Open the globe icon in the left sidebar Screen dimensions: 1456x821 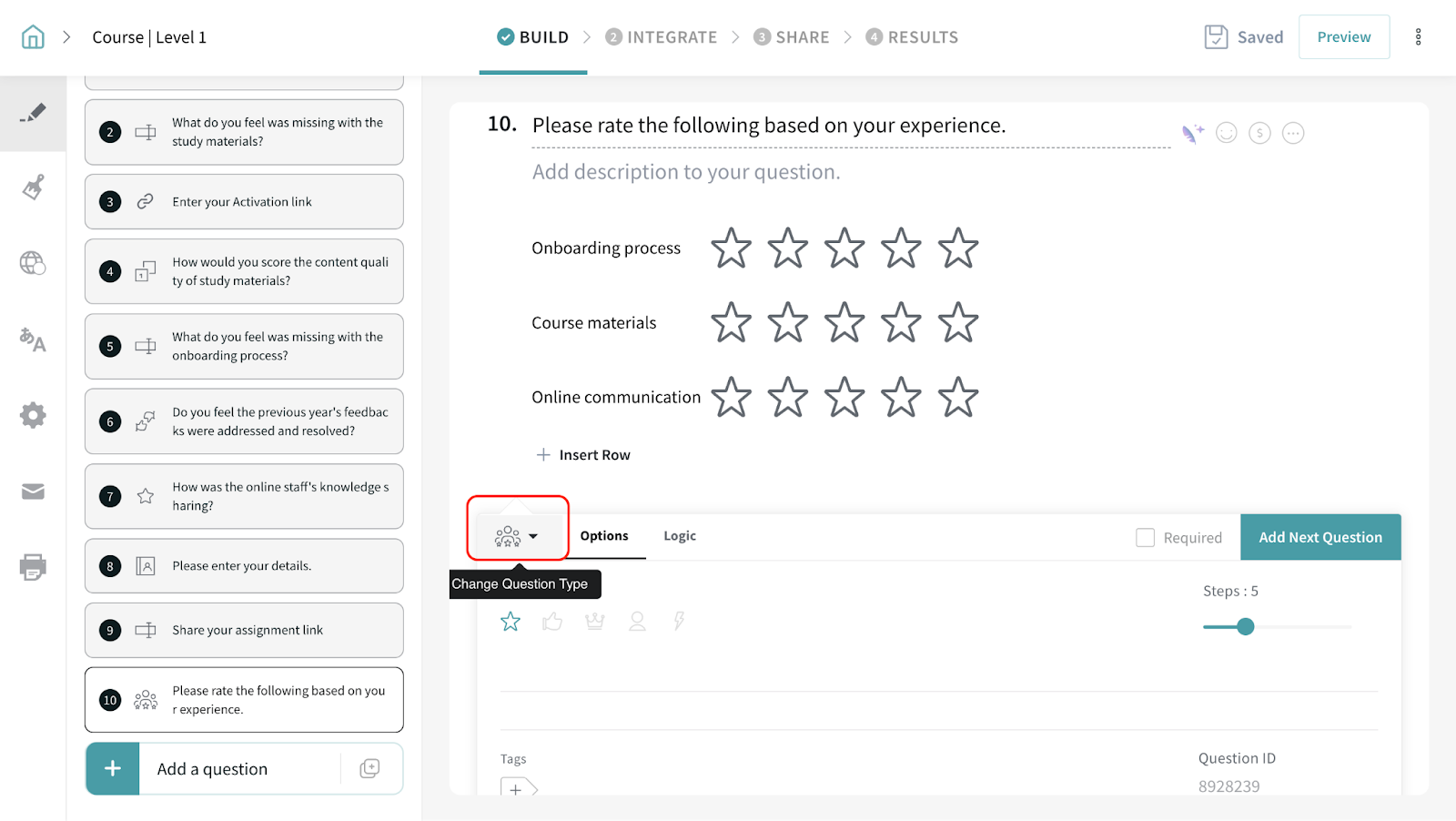33,263
